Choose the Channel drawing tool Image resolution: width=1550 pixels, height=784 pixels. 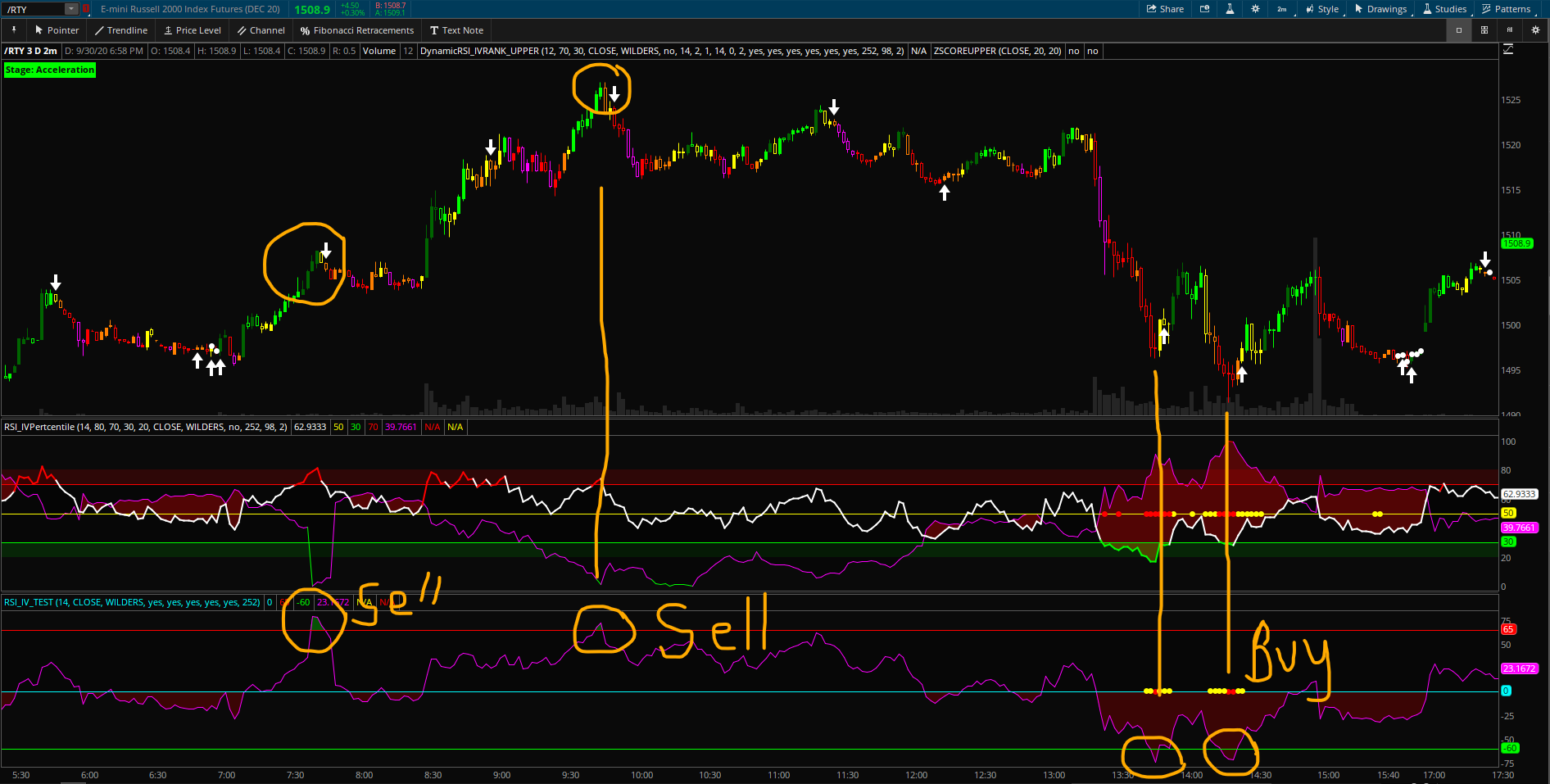pyautogui.click(x=261, y=30)
